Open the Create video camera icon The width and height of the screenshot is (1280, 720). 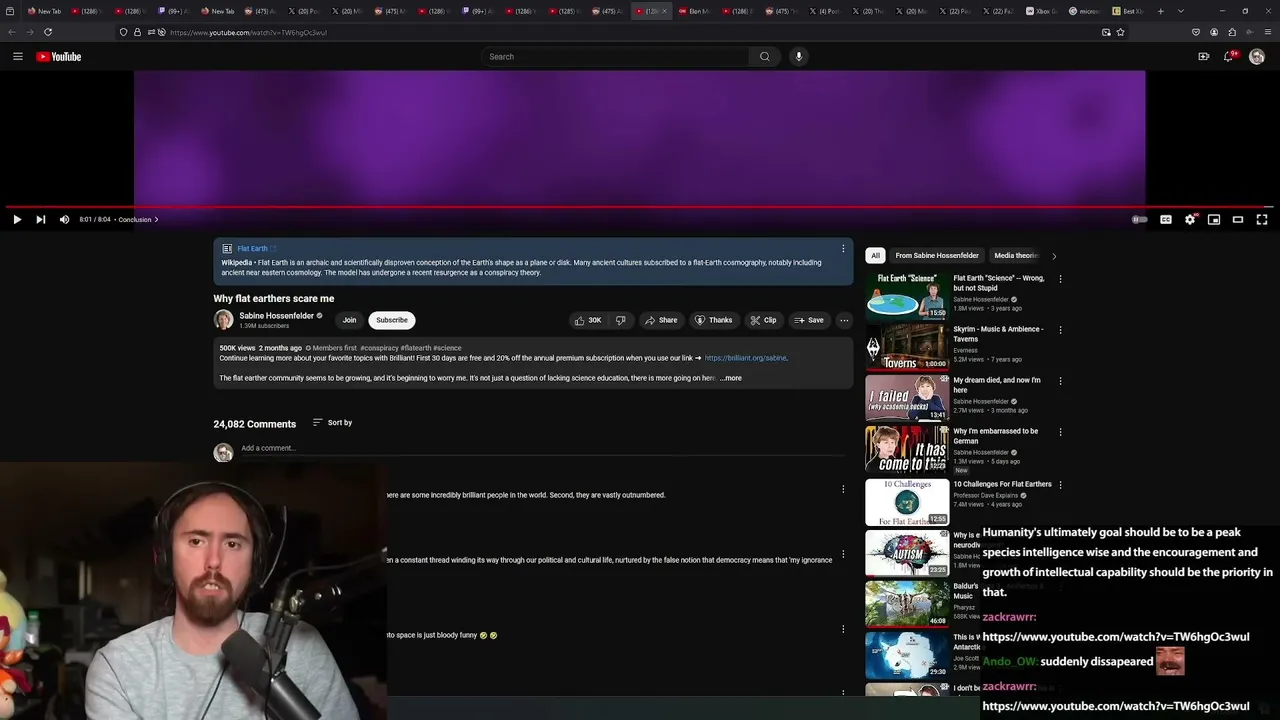click(1203, 57)
